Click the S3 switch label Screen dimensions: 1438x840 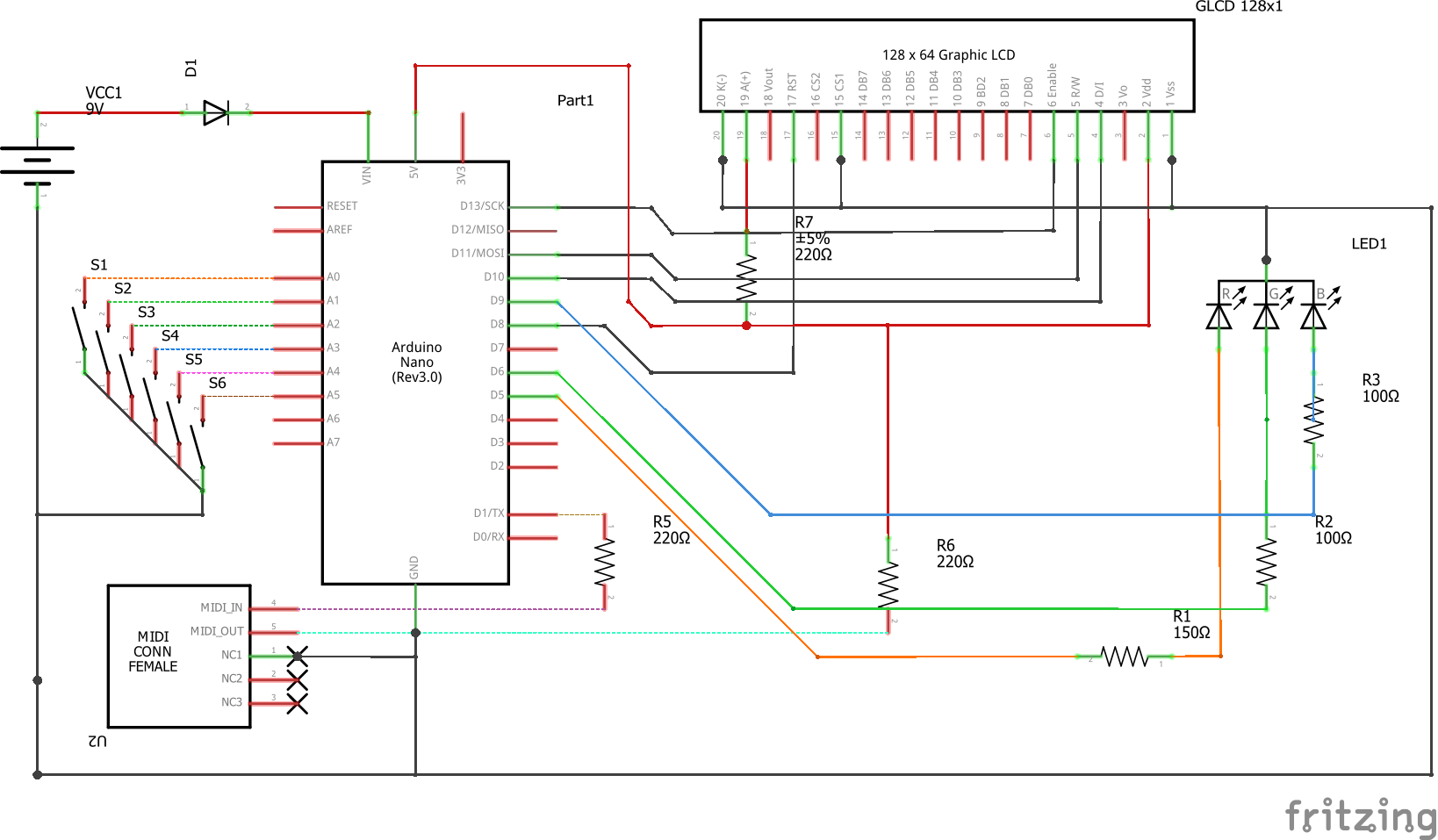147,312
